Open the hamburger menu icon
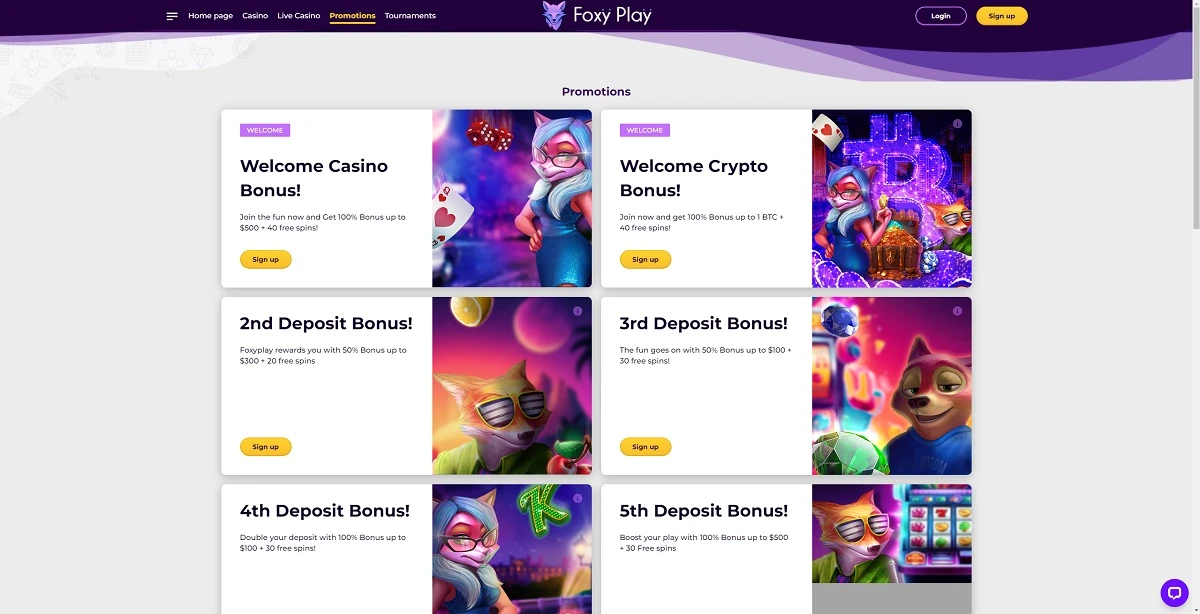Viewport: 1200px width, 614px height. (172, 16)
